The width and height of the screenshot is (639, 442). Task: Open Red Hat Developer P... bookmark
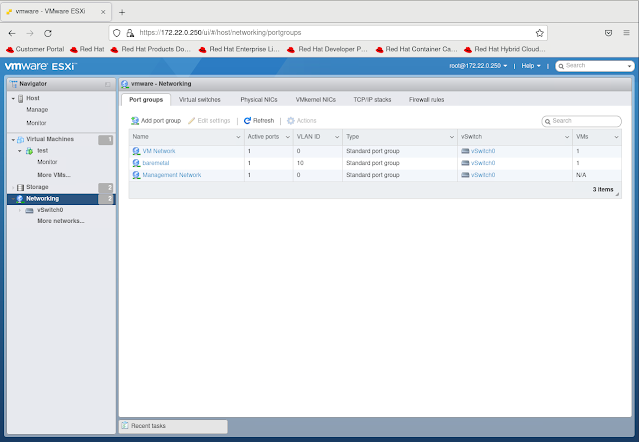pyautogui.click(x=327, y=49)
